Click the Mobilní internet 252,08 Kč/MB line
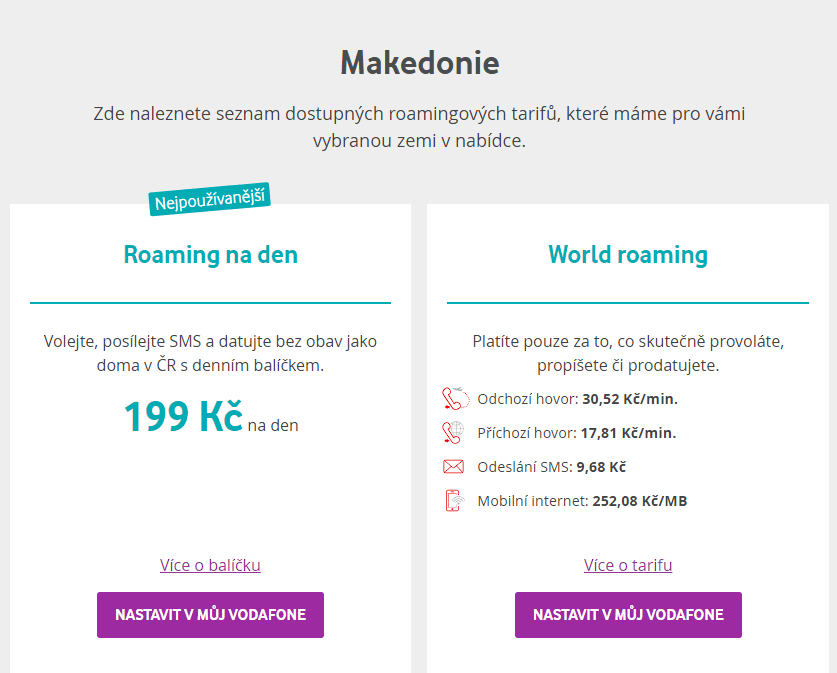The height and width of the screenshot is (673, 837). [x=582, y=501]
